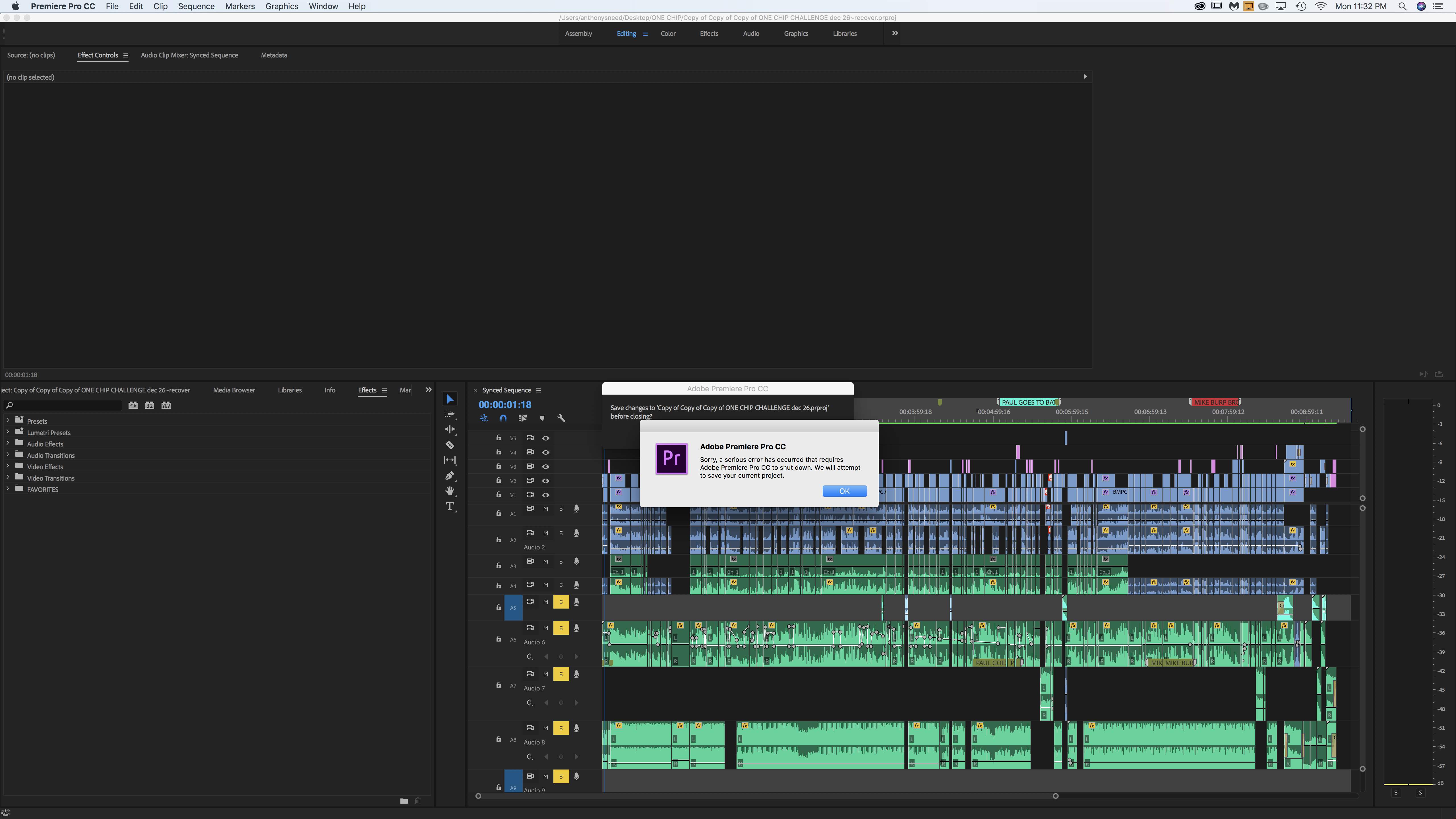Show hidden project panel tabs chevron
The image size is (1456, 819).
(429, 390)
